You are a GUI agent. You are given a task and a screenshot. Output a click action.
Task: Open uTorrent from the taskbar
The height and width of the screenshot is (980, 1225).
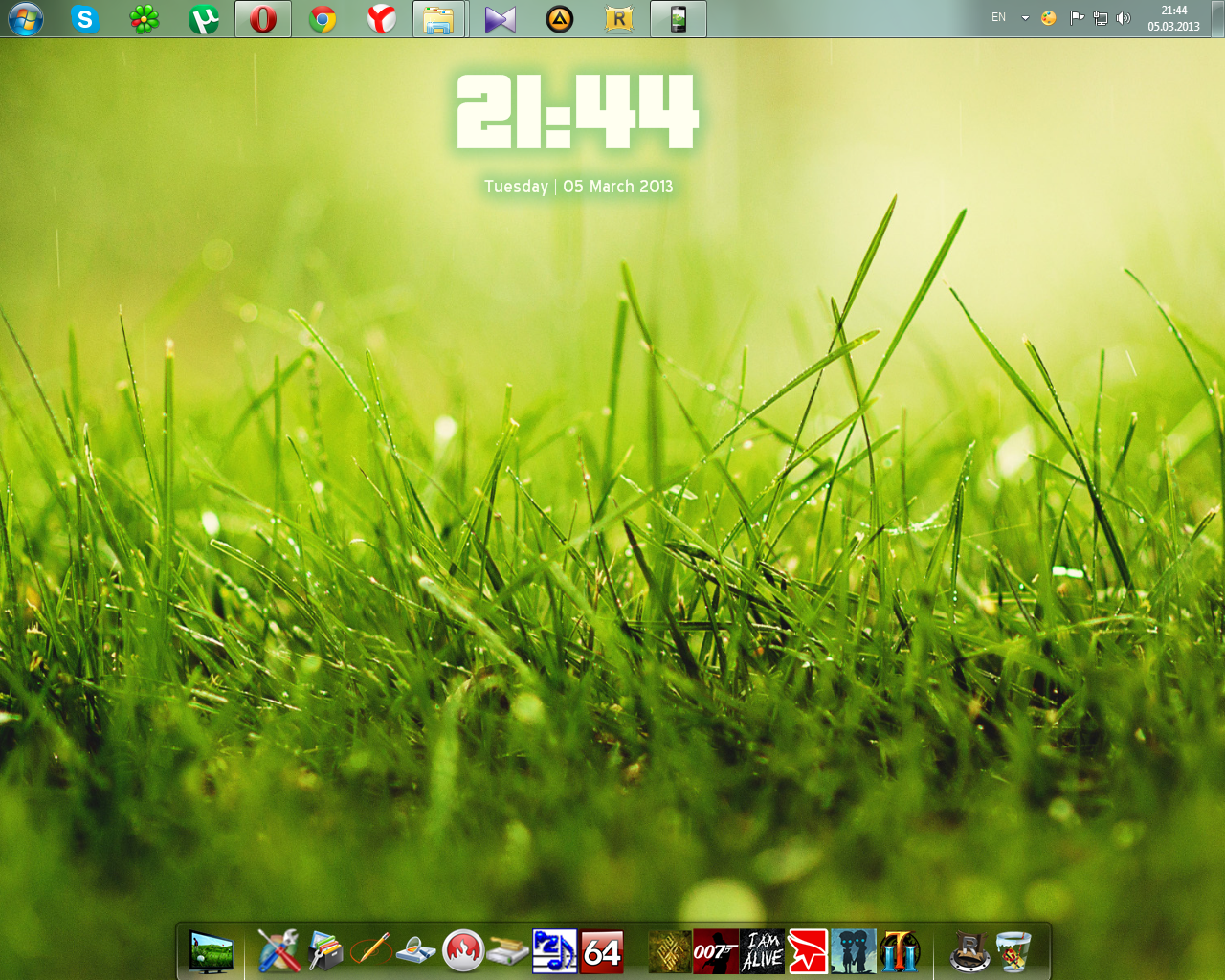[204, 19]
